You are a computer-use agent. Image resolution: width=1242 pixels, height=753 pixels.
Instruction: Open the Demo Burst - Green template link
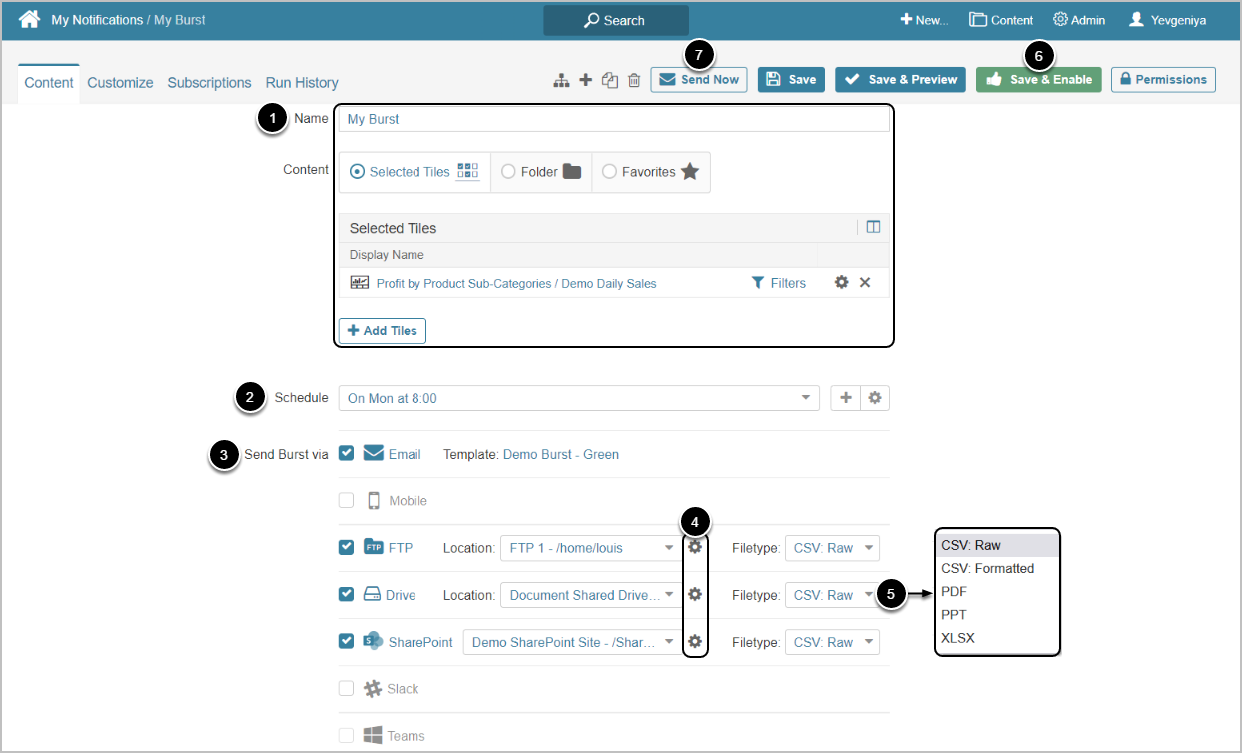pyautogui.click(x=560, y=454)
